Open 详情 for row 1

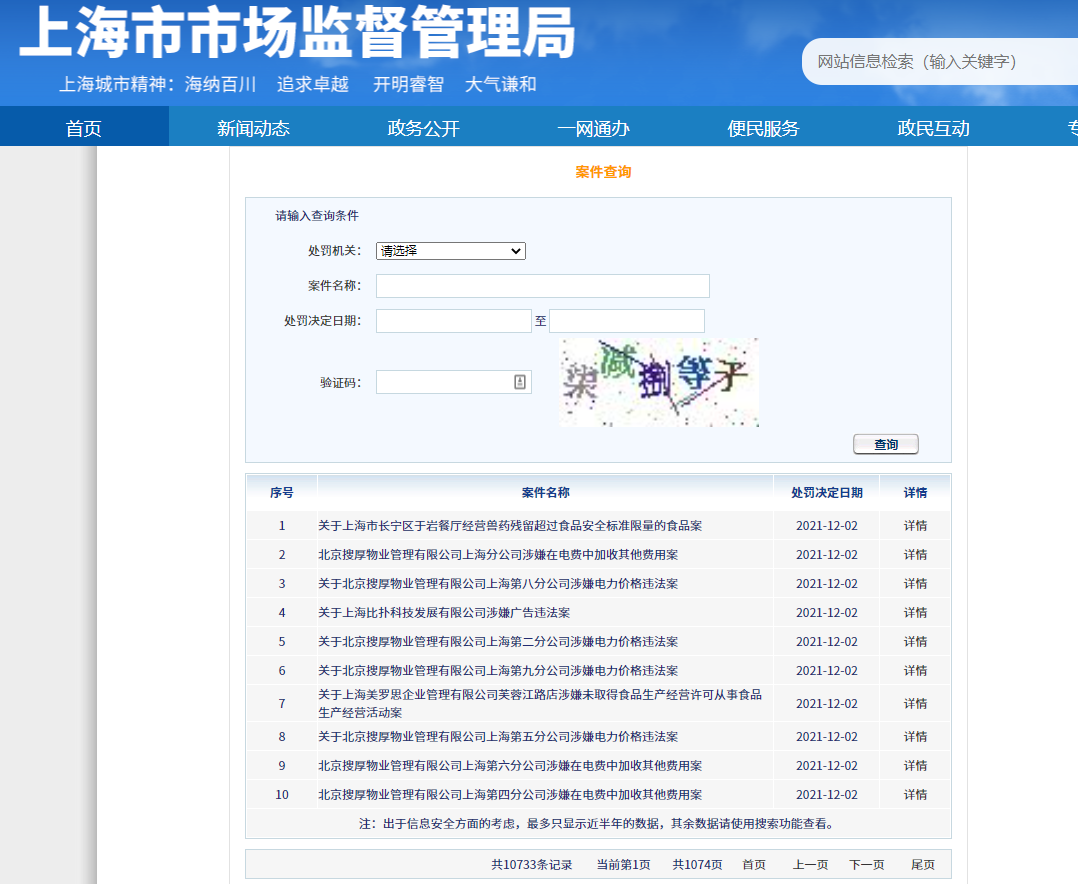point(915,526)
